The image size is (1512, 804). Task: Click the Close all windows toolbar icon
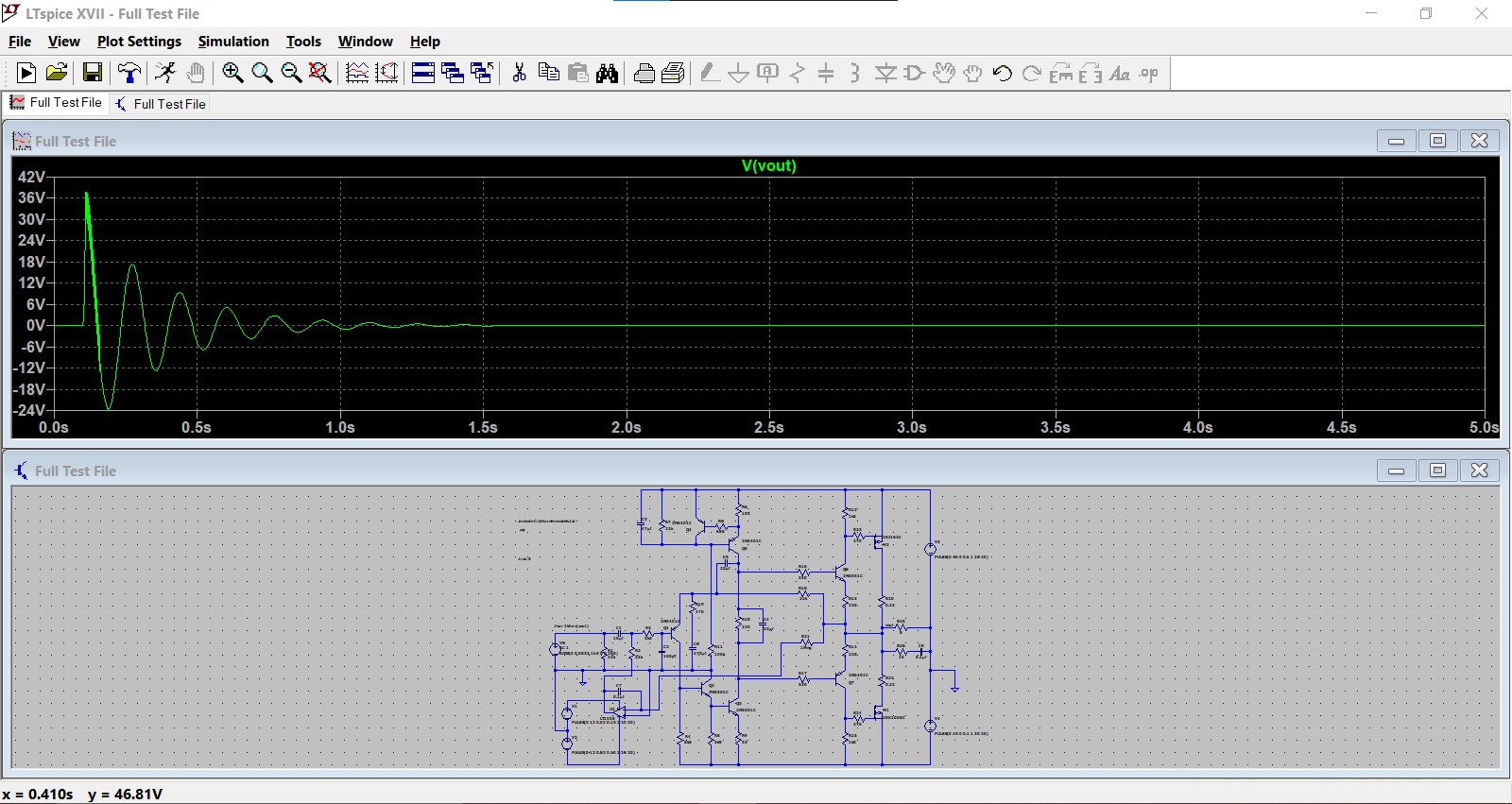(482, 73)
